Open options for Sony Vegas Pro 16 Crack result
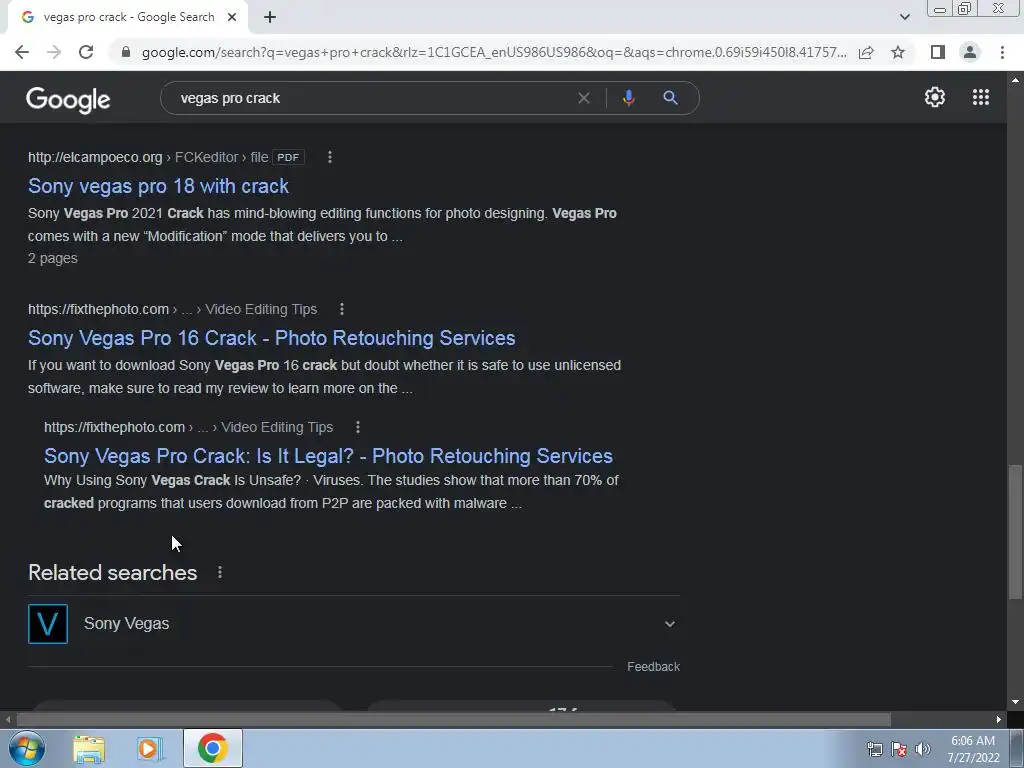1024x768 pixels. coord(342,310)
